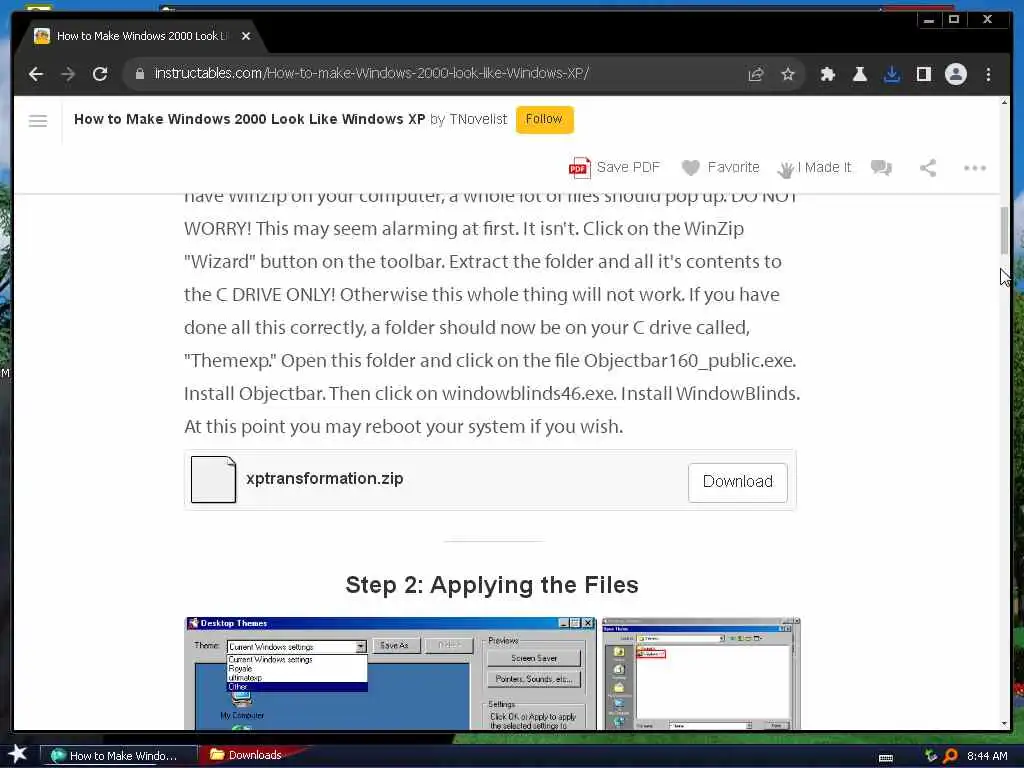1024x768 pixels.
Task: Select the How to Make Windows 2000 tab
Action: pos(142,36)
